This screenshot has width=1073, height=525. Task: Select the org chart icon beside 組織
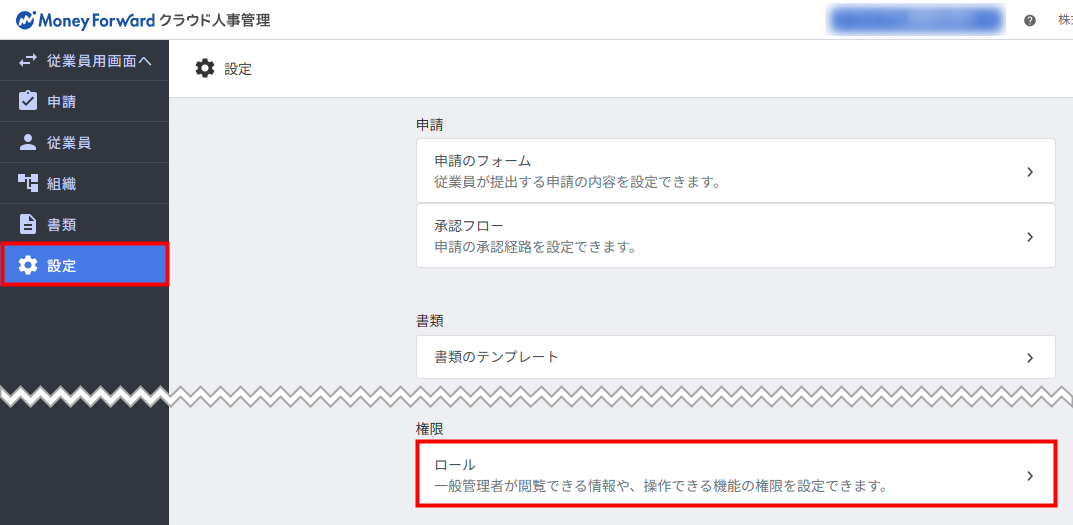coord(28,183)
